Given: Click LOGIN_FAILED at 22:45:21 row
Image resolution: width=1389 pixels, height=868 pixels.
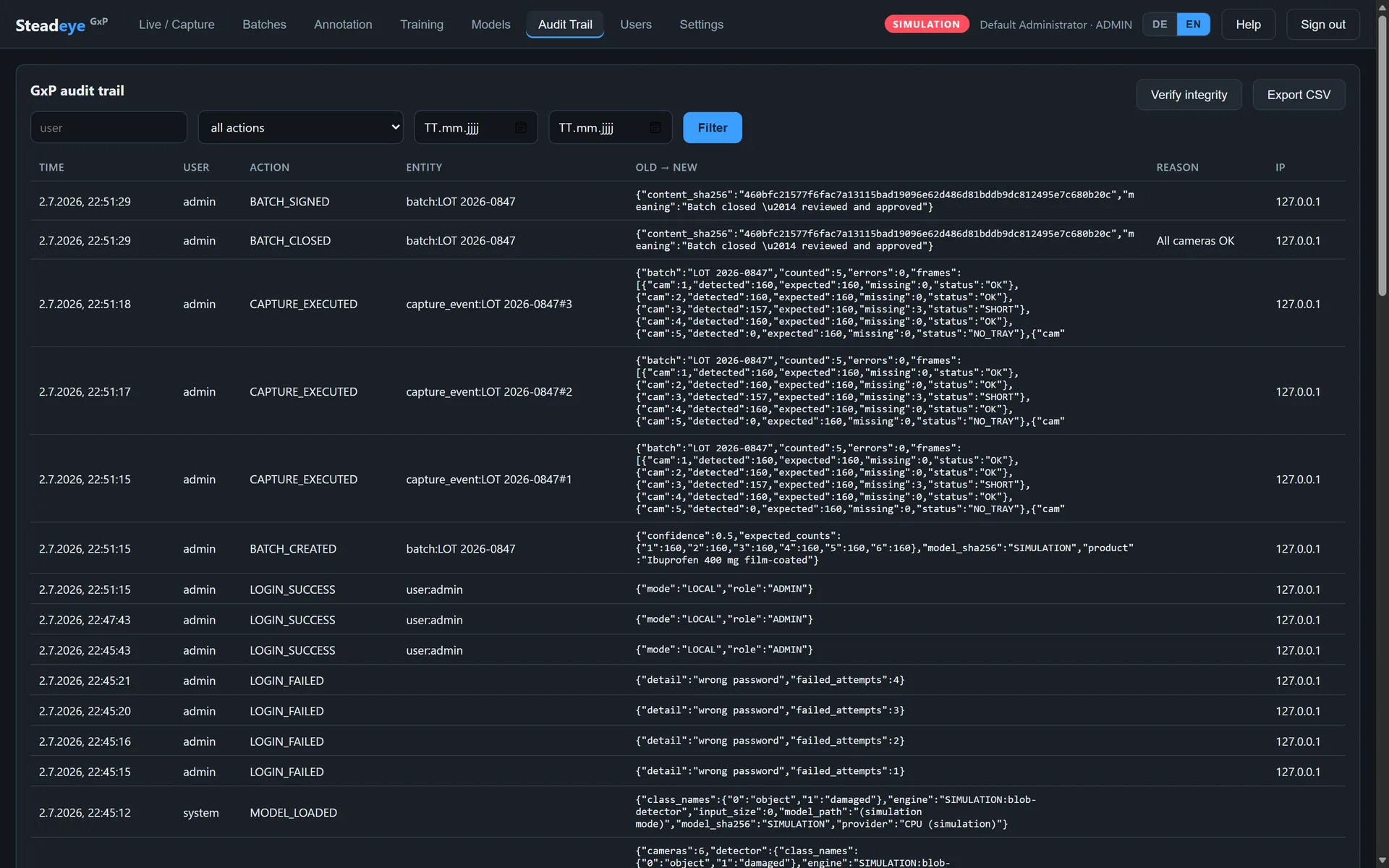Looking at the screenshot, I should pos(286,681).
